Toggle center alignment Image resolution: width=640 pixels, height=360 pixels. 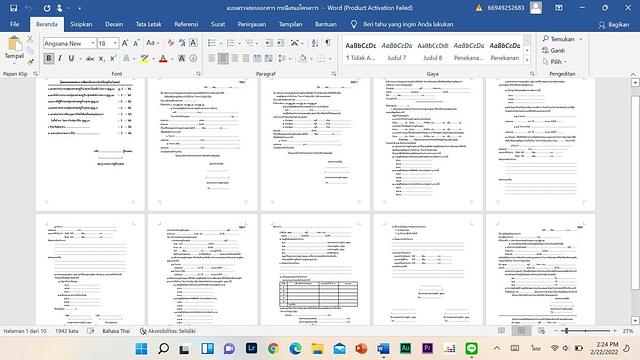[x=223, y=58]
